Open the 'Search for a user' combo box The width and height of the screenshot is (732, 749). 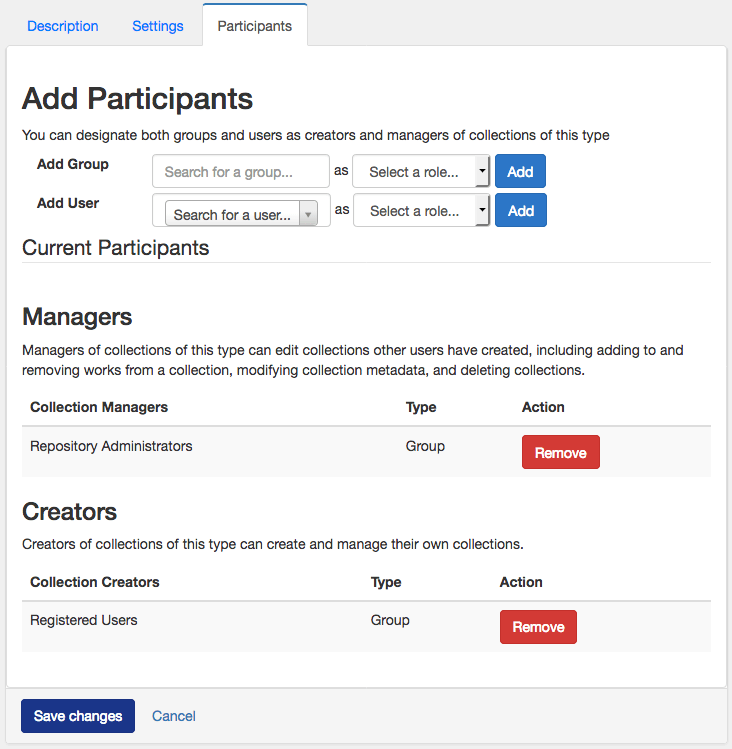pyautogui.click(x=242, y=214)
